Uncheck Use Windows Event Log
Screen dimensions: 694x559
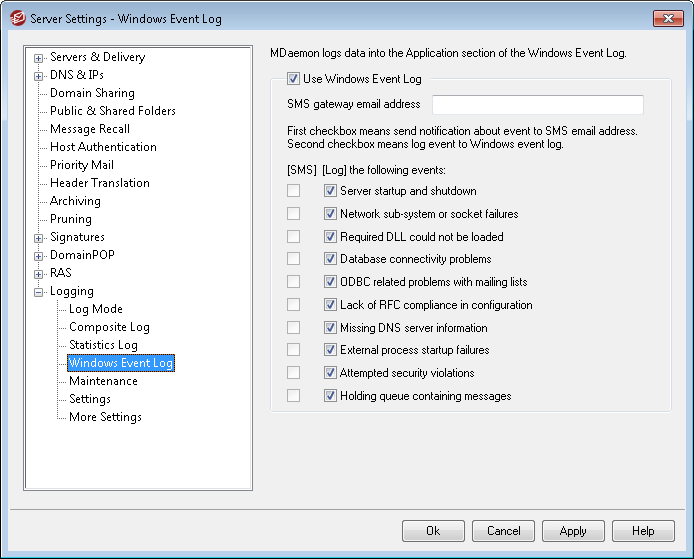pos(293,79)
